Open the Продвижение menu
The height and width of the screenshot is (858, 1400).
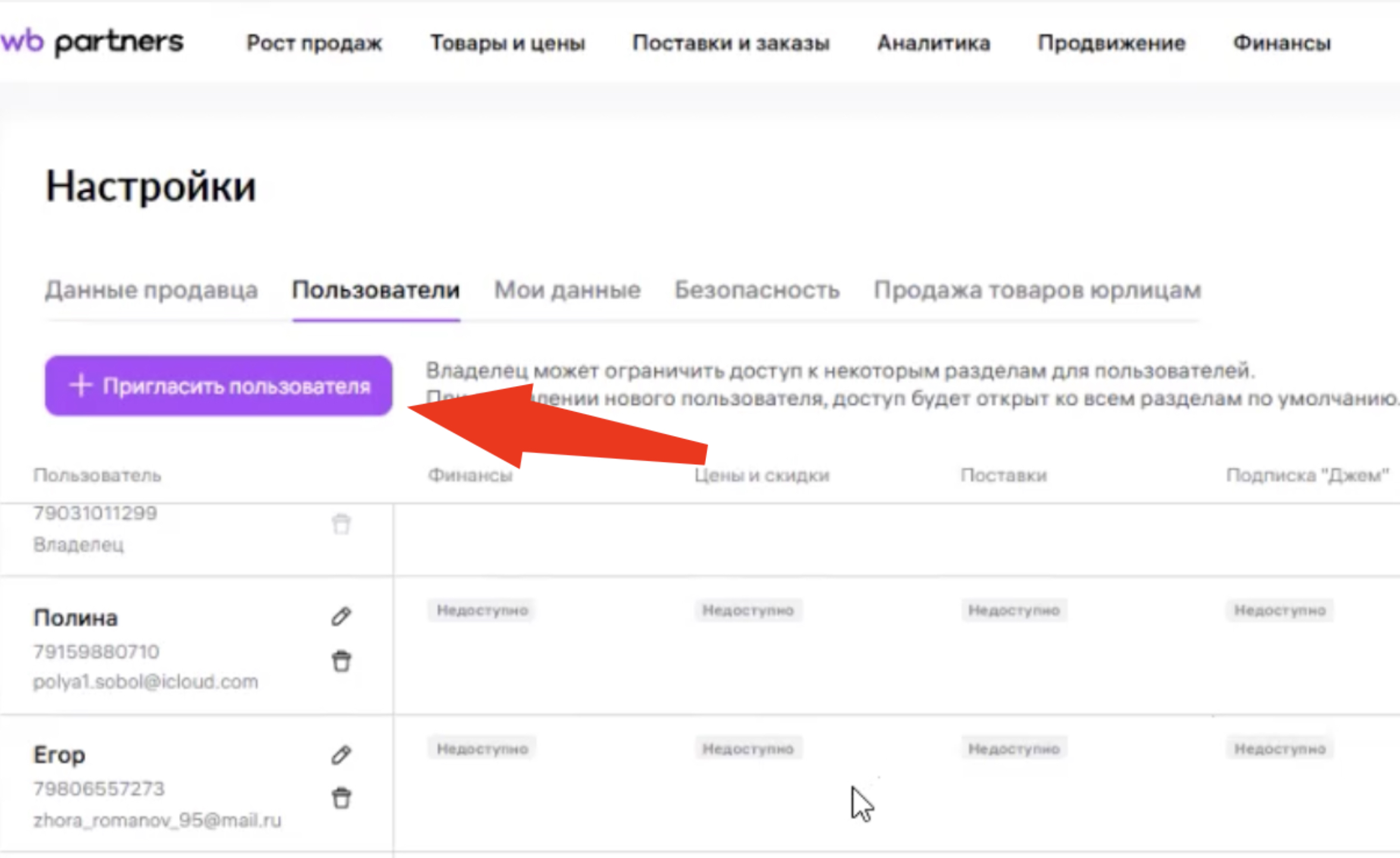click(x=1112, y=43)
